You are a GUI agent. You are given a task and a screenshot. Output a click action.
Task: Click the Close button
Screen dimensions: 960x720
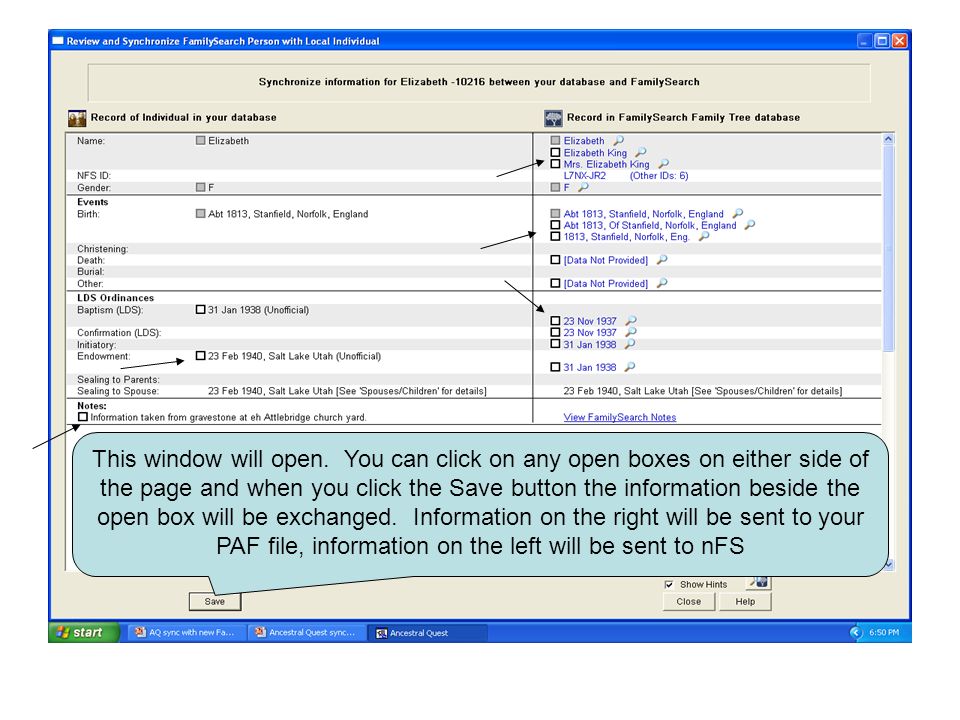(689, 601)
